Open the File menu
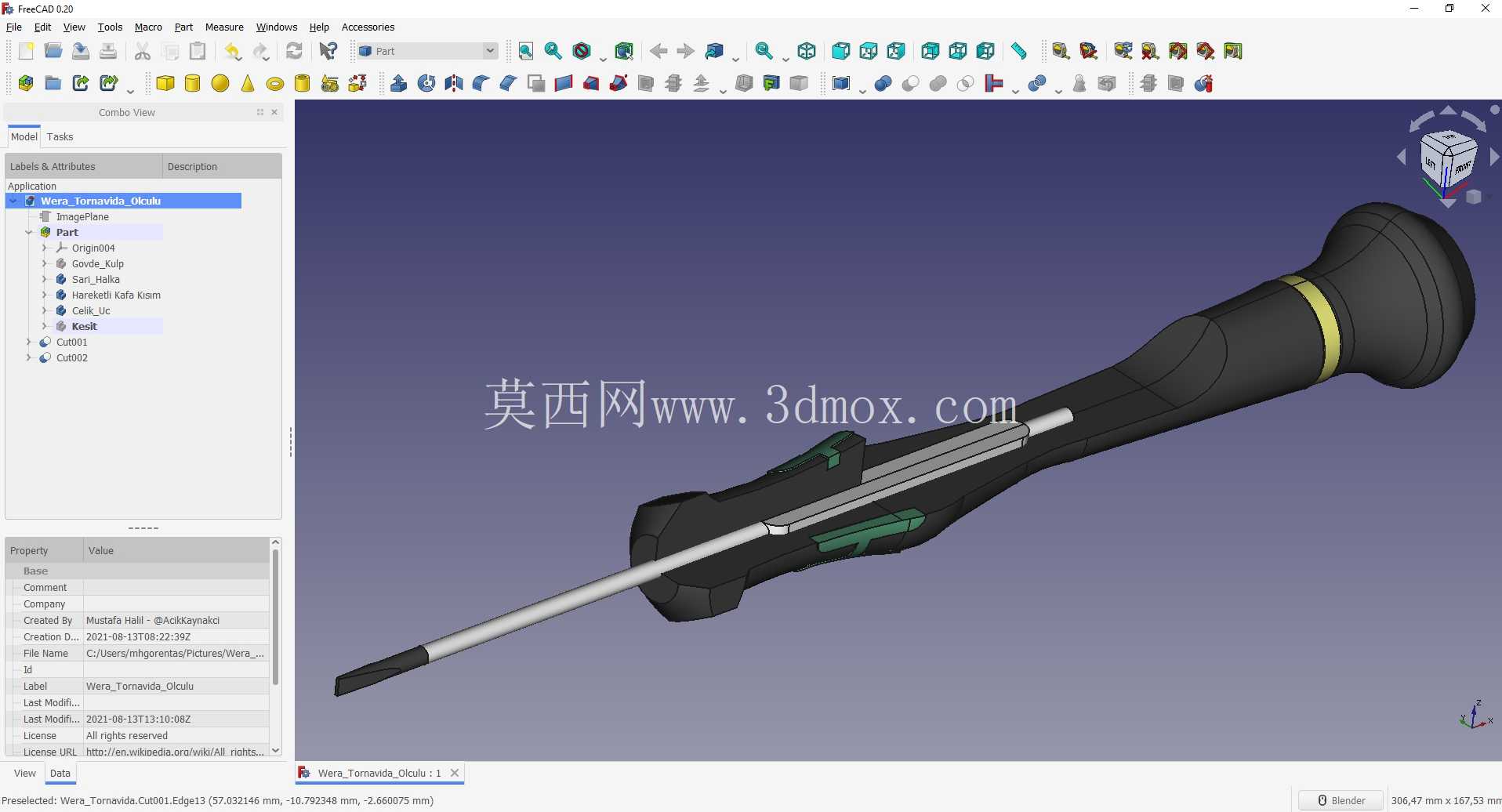 14,27
